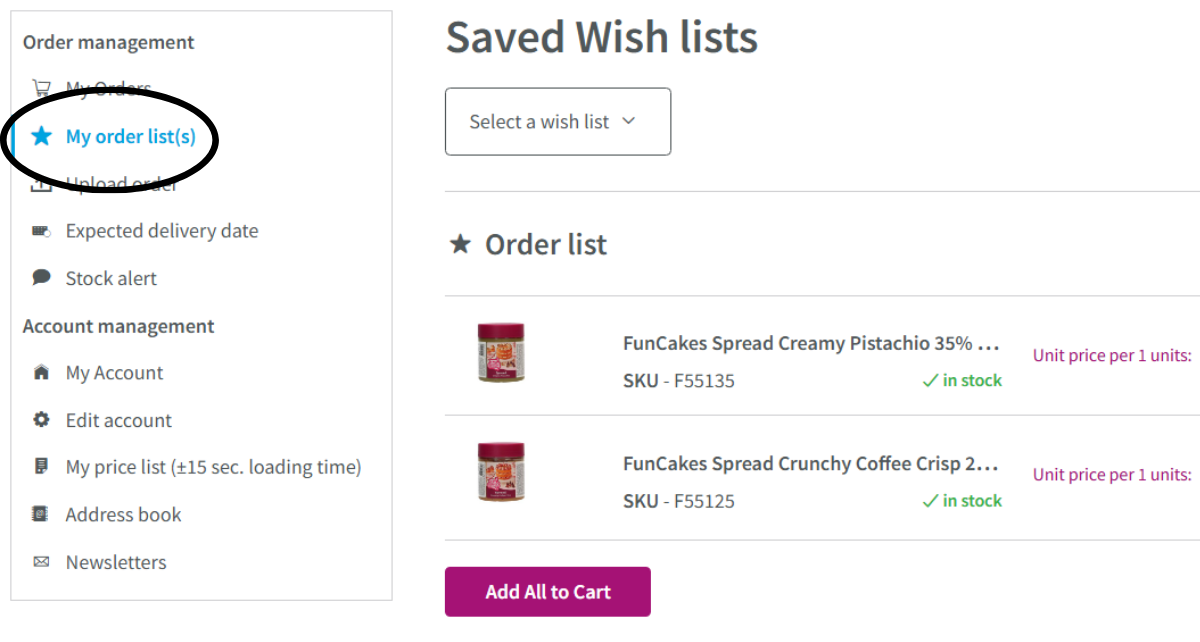Open FunCakes Spread Crunchy Coffee Crisp link
The image size is (1200, 642).
pos(811,464)
